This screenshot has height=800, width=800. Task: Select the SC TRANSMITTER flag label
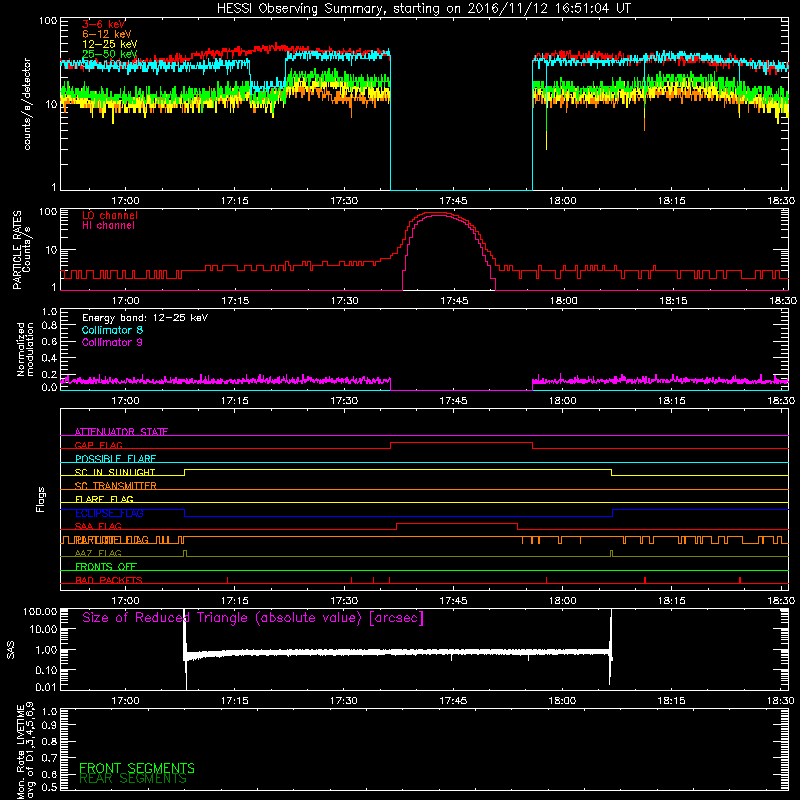tap(116, 486)
